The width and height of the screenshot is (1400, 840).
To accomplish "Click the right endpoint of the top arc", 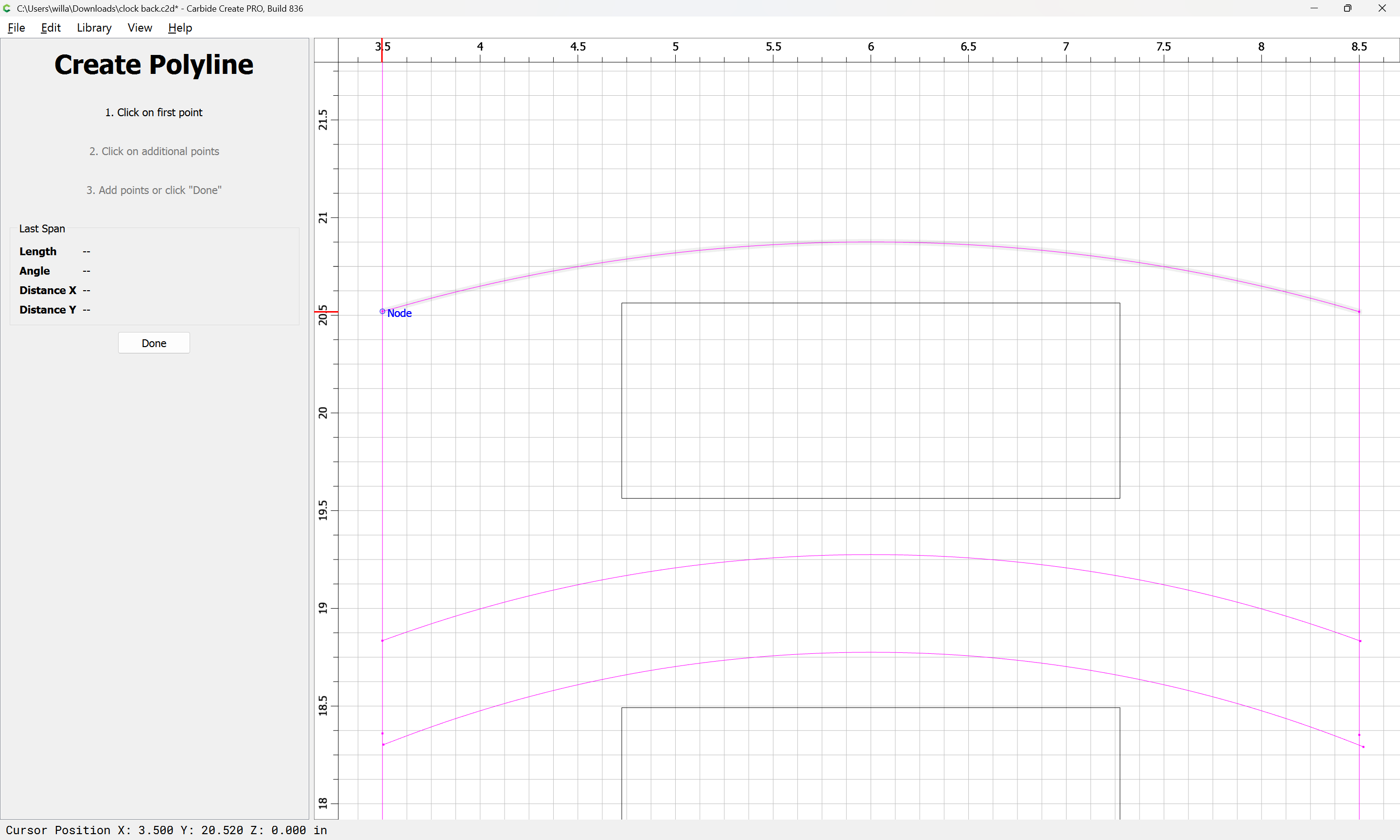I will pos(1359,311).
